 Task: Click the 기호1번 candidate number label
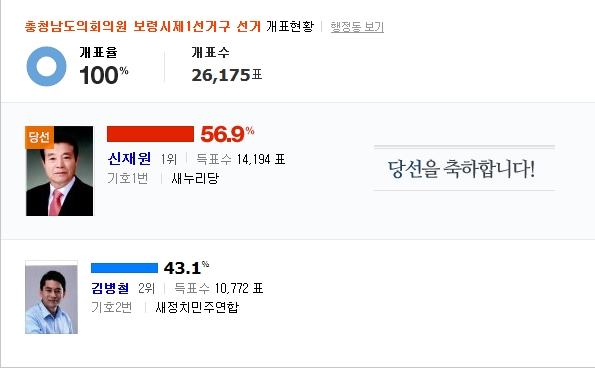[x=128, y=178]
